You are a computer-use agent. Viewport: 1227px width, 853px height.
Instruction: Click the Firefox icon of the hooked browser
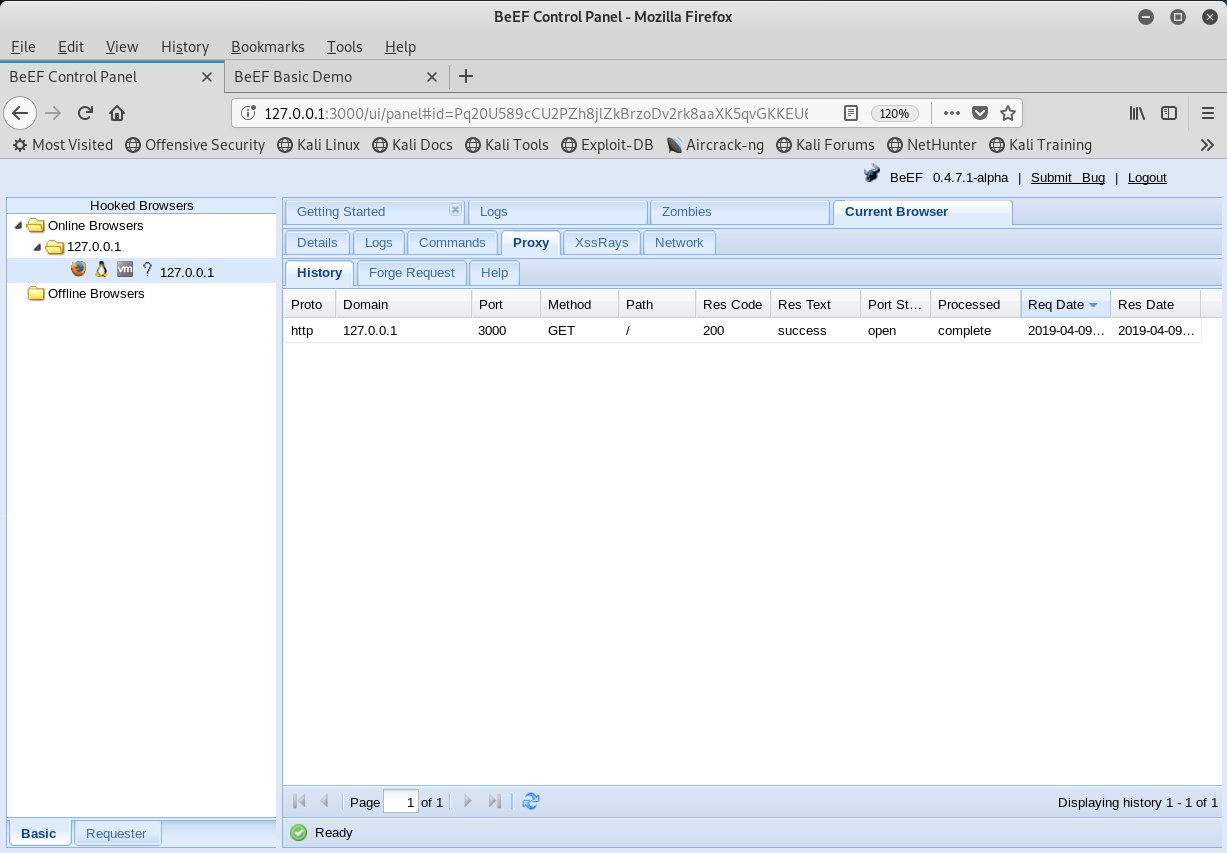pos(79,269)
